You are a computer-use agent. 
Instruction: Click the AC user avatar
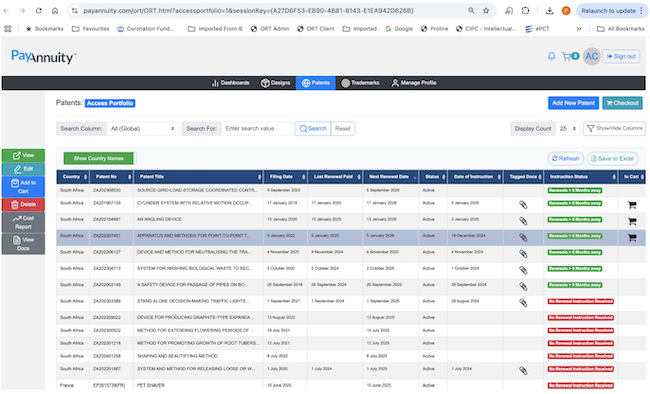tap(592, 56)
